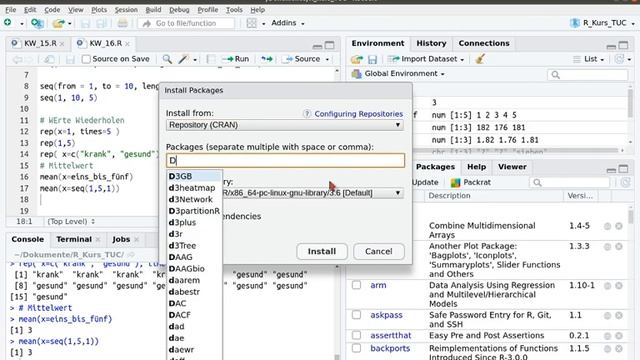Image resolution: width=640 pixels, height=360 pixels.
Task: Click the Cancel button in dialog
Action: coord(378,251)
